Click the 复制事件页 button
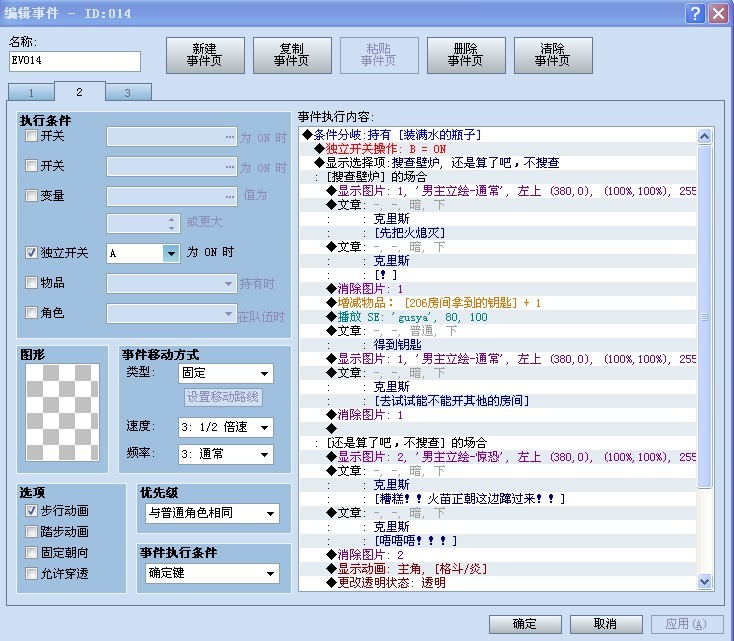Viewport: 734px width, 641px height. 292,55
